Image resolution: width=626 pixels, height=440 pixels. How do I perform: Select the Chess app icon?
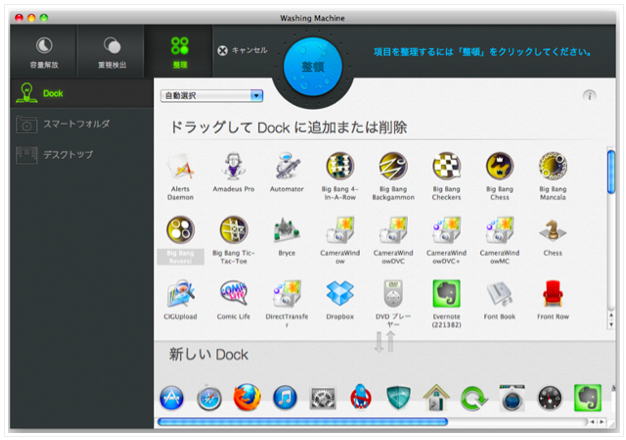point(553,231)
